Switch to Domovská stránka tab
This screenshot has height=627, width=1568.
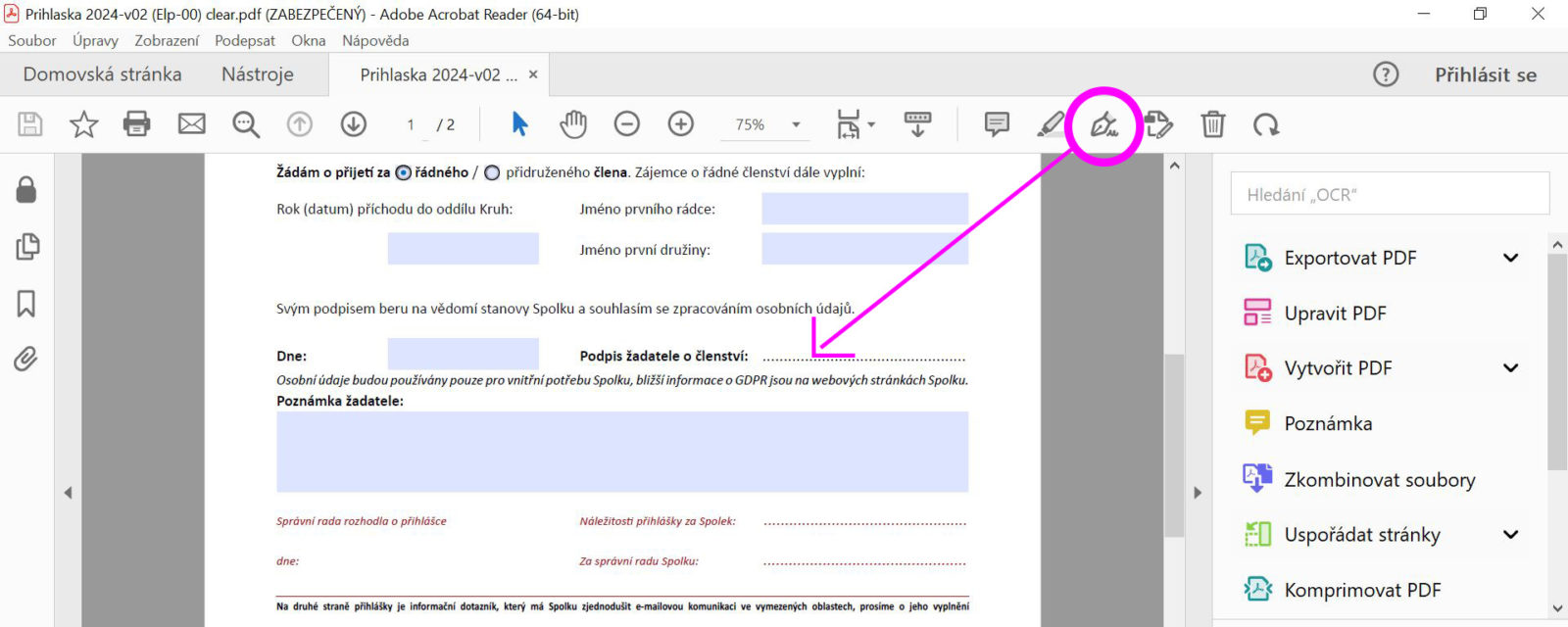(103, 74)
